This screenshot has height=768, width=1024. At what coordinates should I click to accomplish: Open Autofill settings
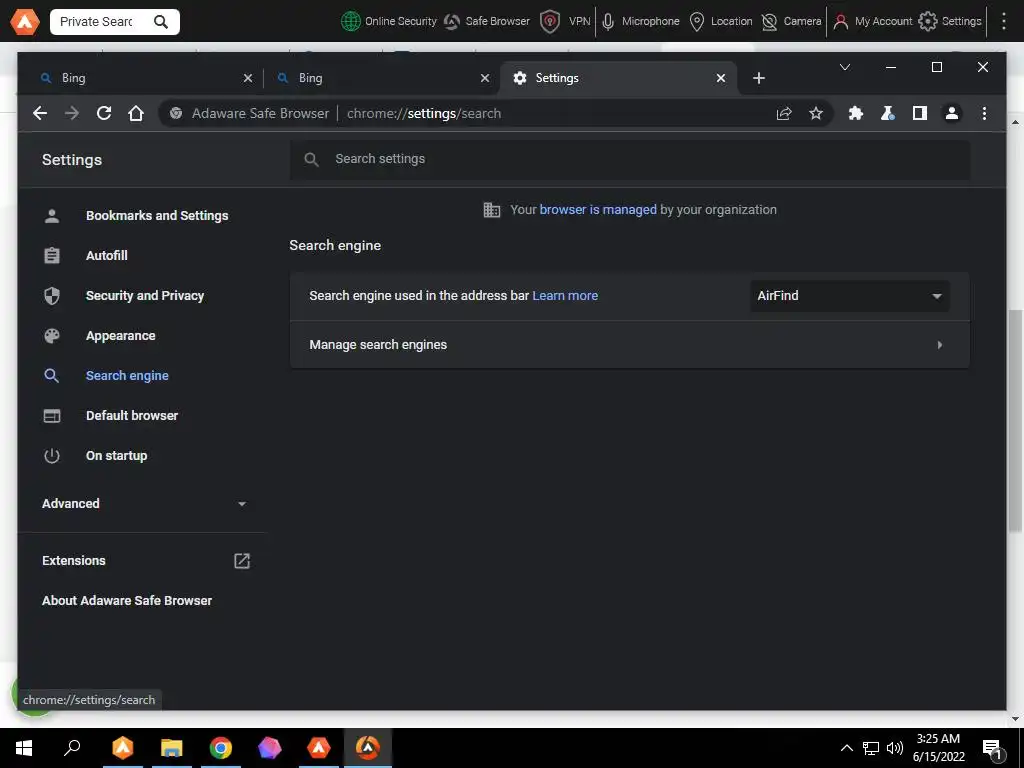point(106,255)
